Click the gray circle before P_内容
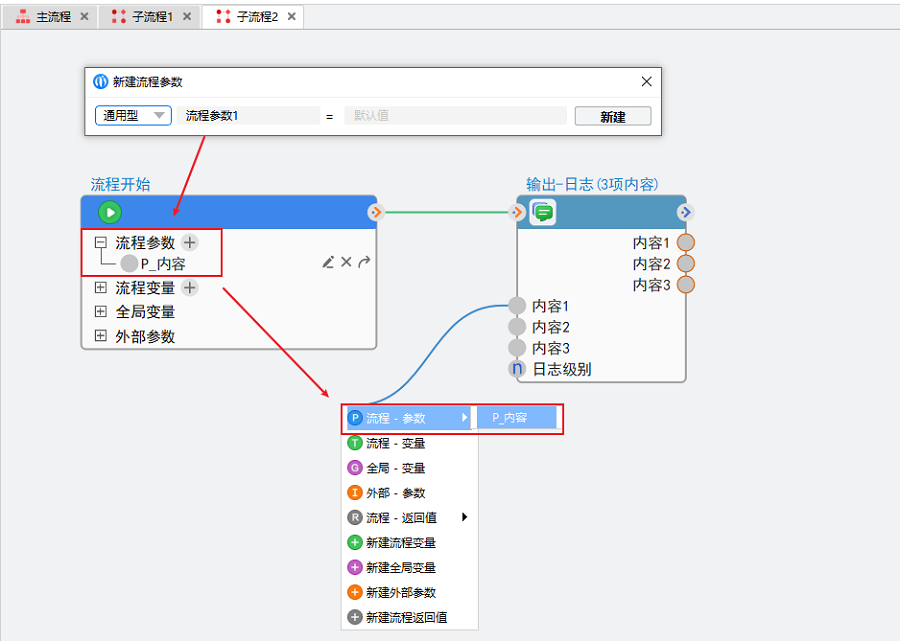This screenshot has width=900, height=641. tap(129, 264)
